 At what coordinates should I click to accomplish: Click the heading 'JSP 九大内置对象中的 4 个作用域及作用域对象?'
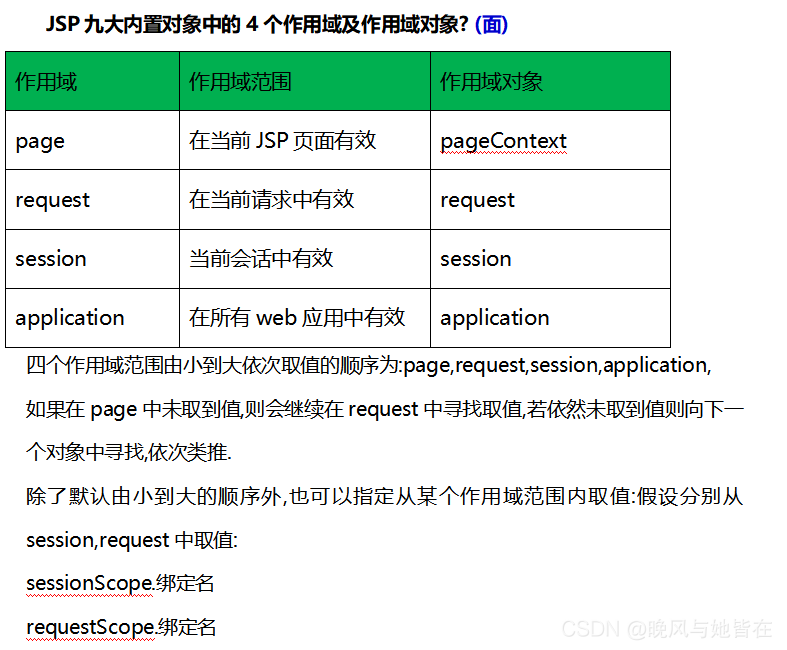(x=257, y=24)
